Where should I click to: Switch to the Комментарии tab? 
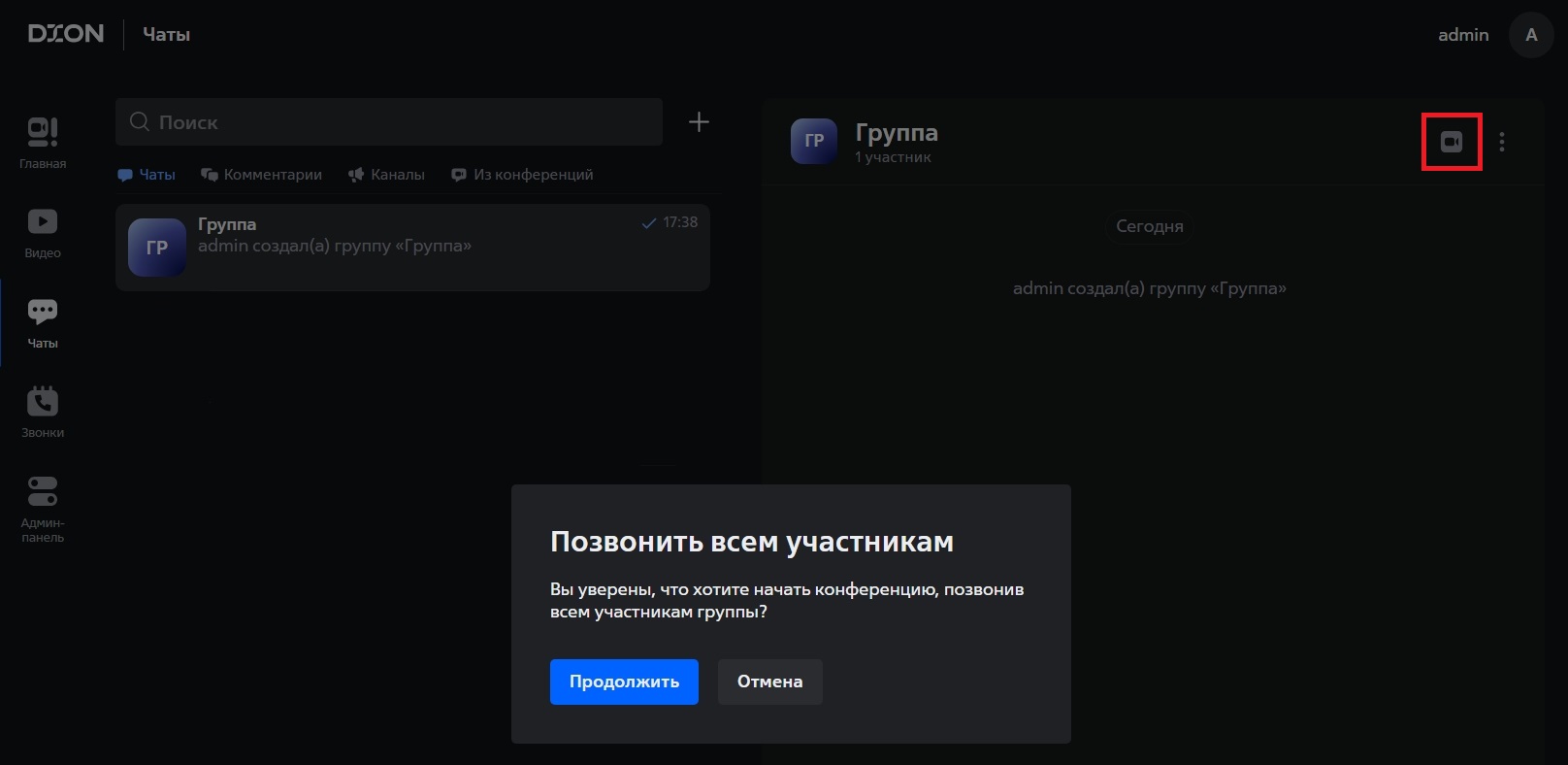click(261, 175)
